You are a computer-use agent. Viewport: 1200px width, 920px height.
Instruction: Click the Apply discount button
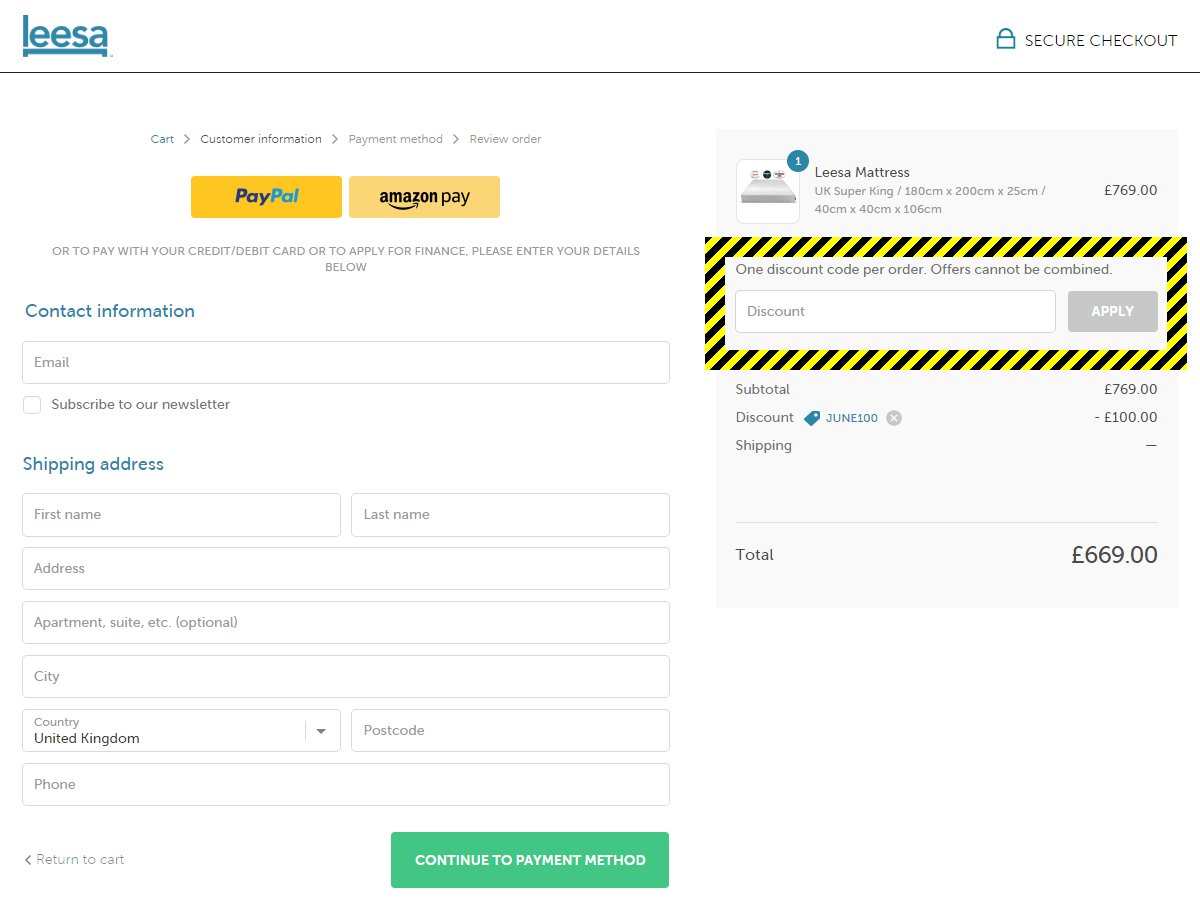coord(1112,311)
